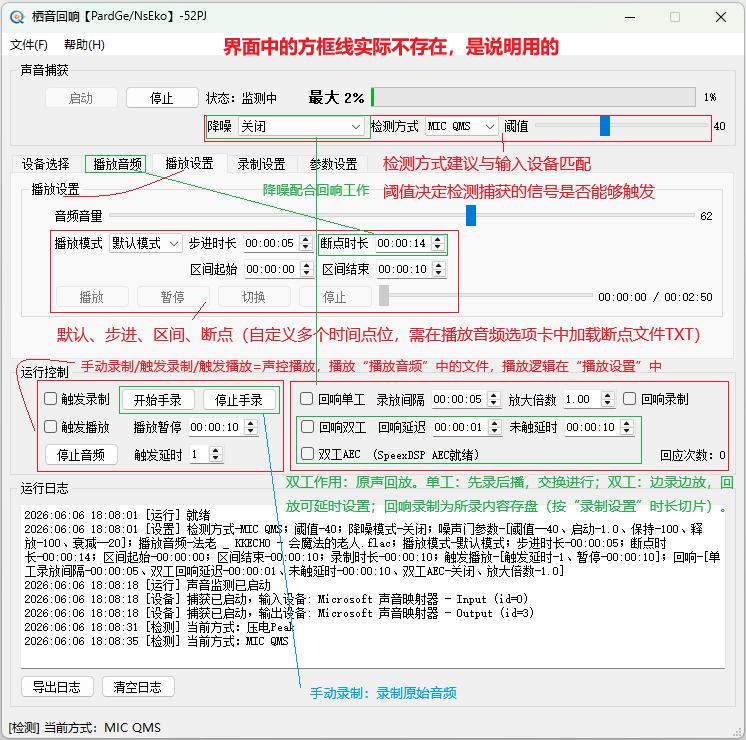Increase 区间结束 time with up arrow
The width and height of the screenshot is (746, 740).
point(439,266)
